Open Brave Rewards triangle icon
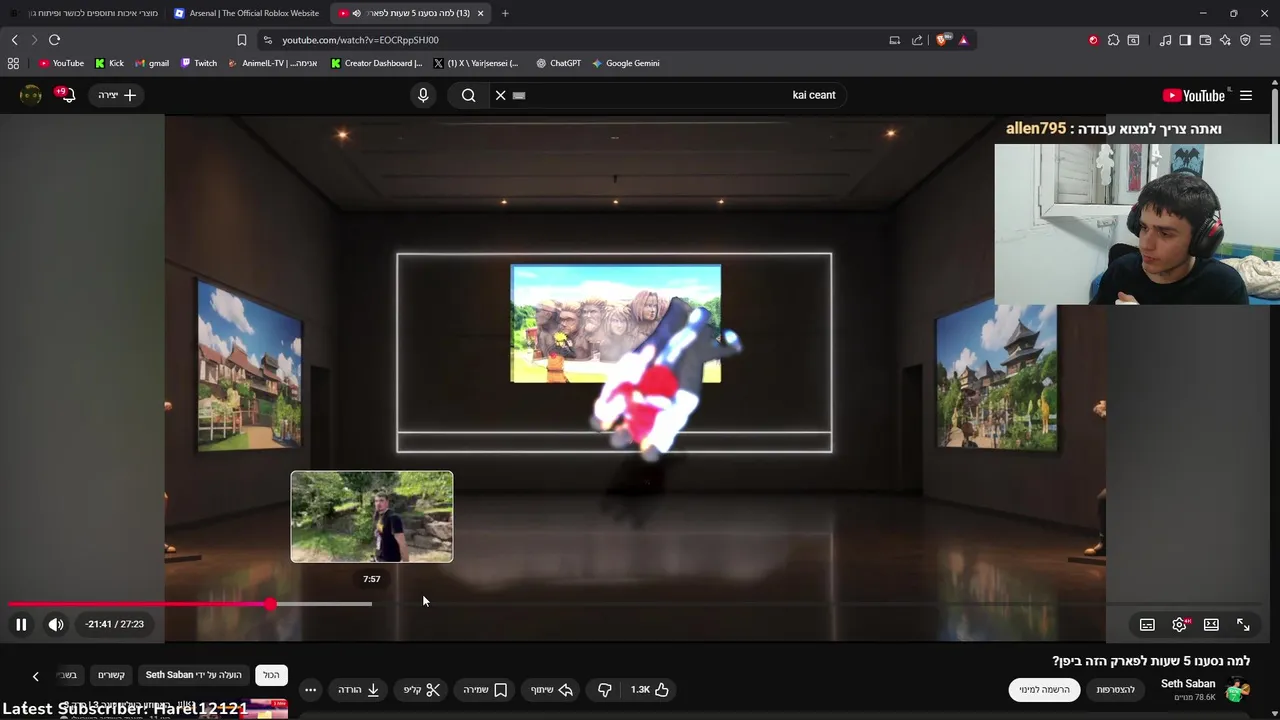 [963, 40]
